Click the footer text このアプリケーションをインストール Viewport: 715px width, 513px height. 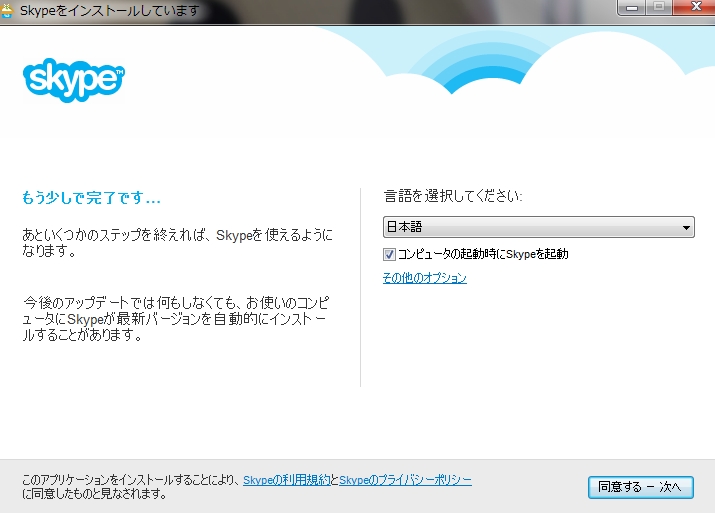coord(130,481)
